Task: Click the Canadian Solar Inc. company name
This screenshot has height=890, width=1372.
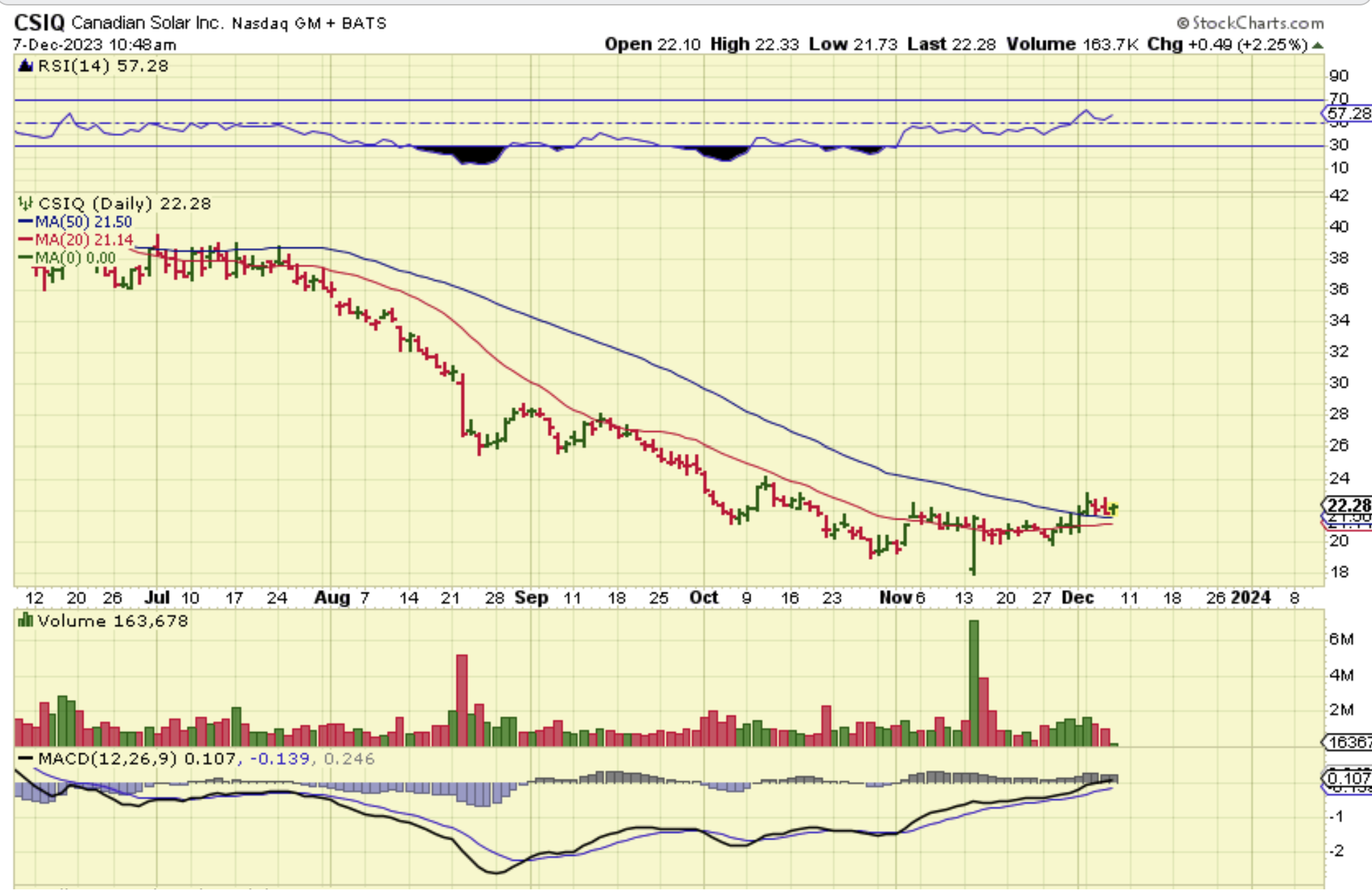Action: (147, 23)
